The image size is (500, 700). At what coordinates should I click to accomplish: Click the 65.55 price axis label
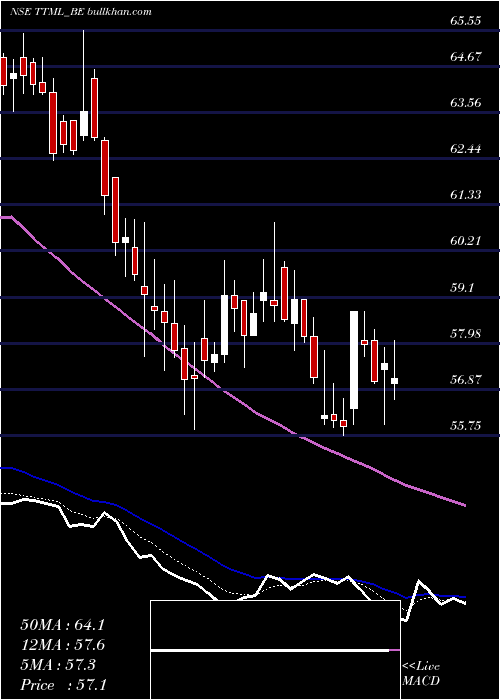coord(466,21)
